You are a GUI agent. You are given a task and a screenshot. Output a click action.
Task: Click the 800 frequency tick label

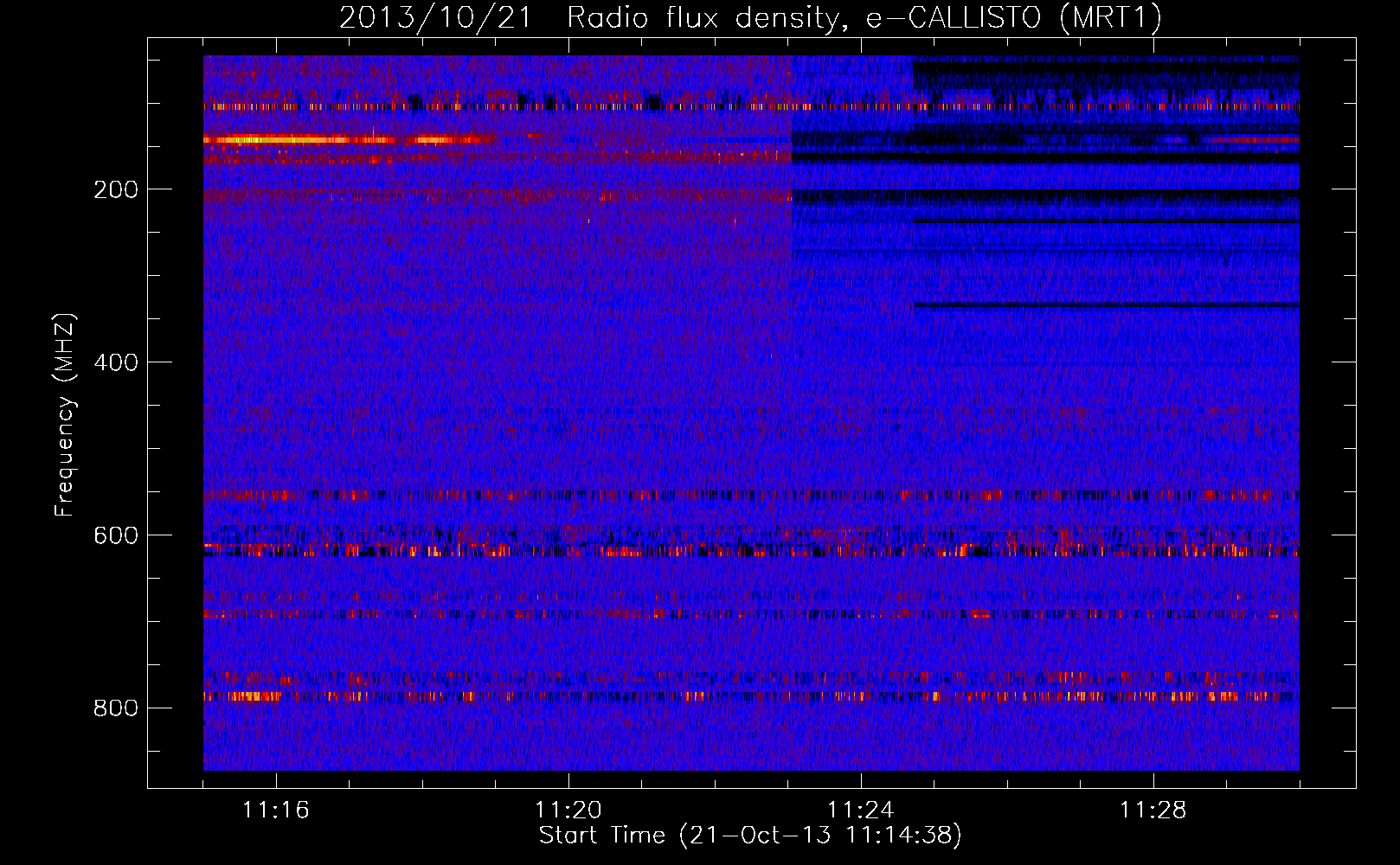(116, 708)
